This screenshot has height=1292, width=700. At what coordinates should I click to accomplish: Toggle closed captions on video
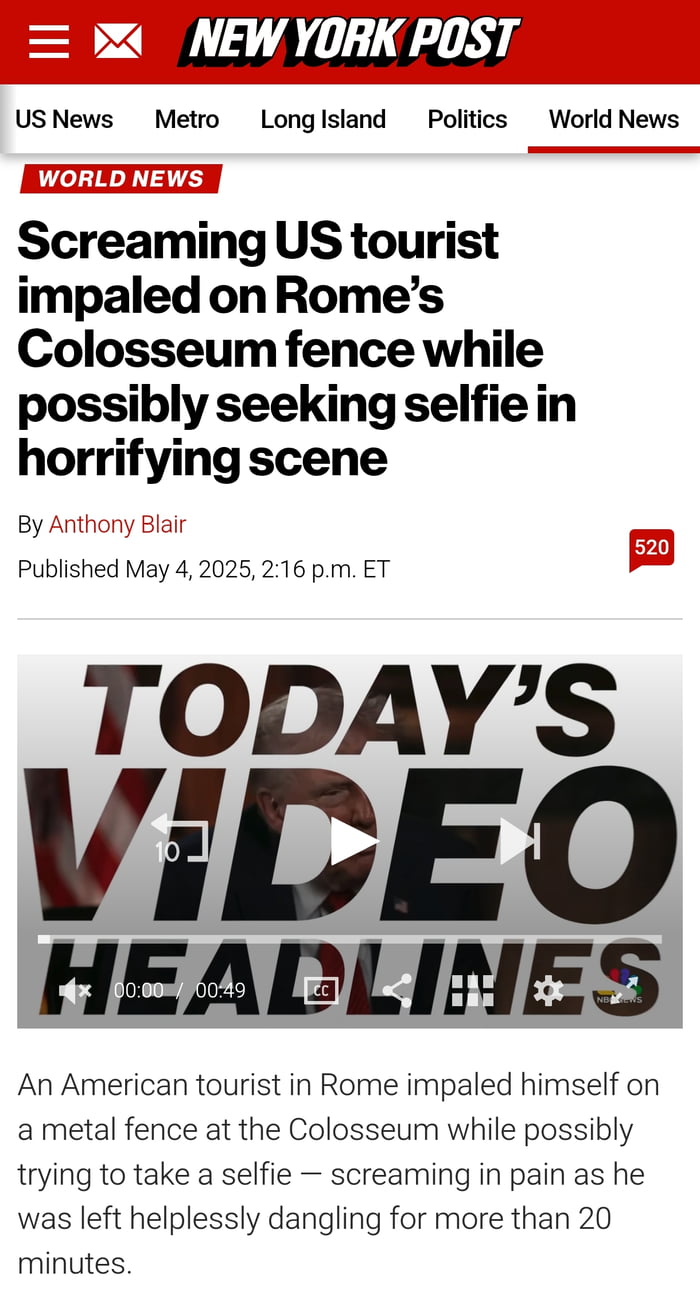click(x=321, y=990)
